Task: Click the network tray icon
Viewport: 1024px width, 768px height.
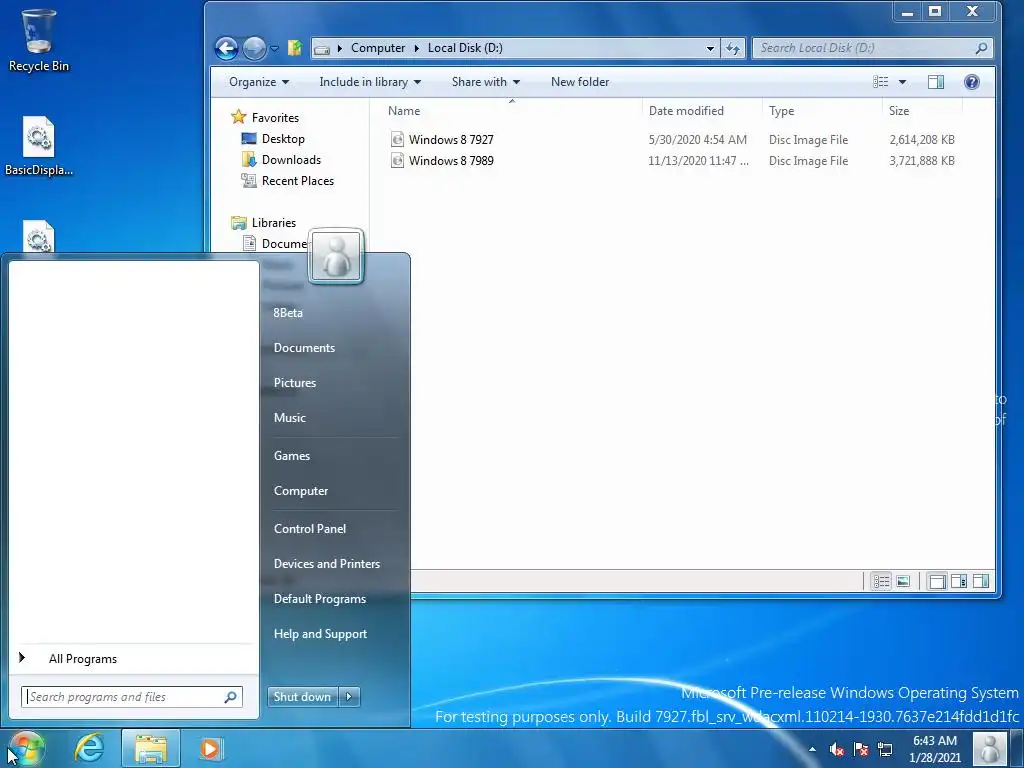Action: point(886,749)
